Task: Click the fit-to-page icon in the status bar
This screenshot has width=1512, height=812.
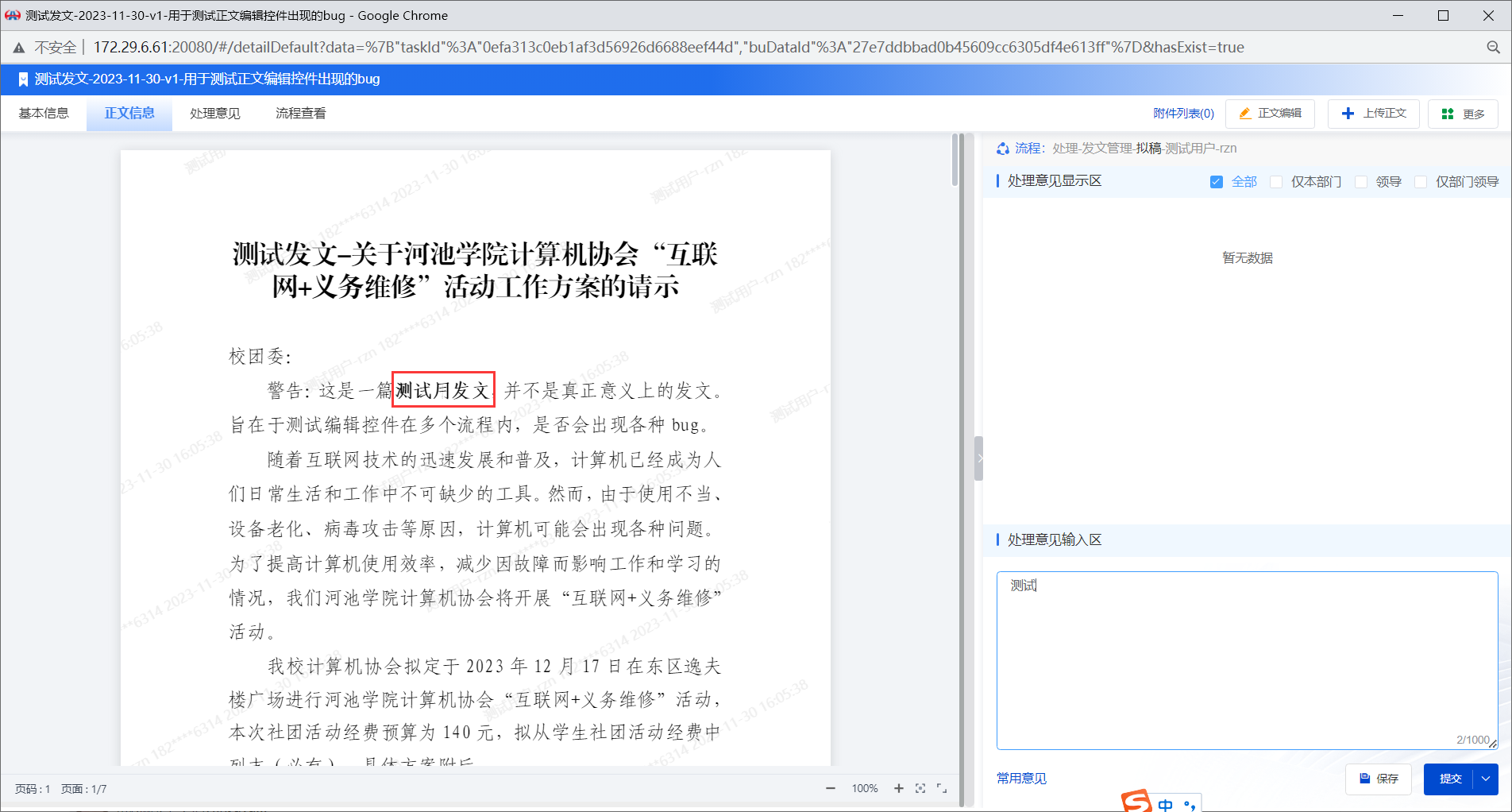Action: tap(920, 788)
